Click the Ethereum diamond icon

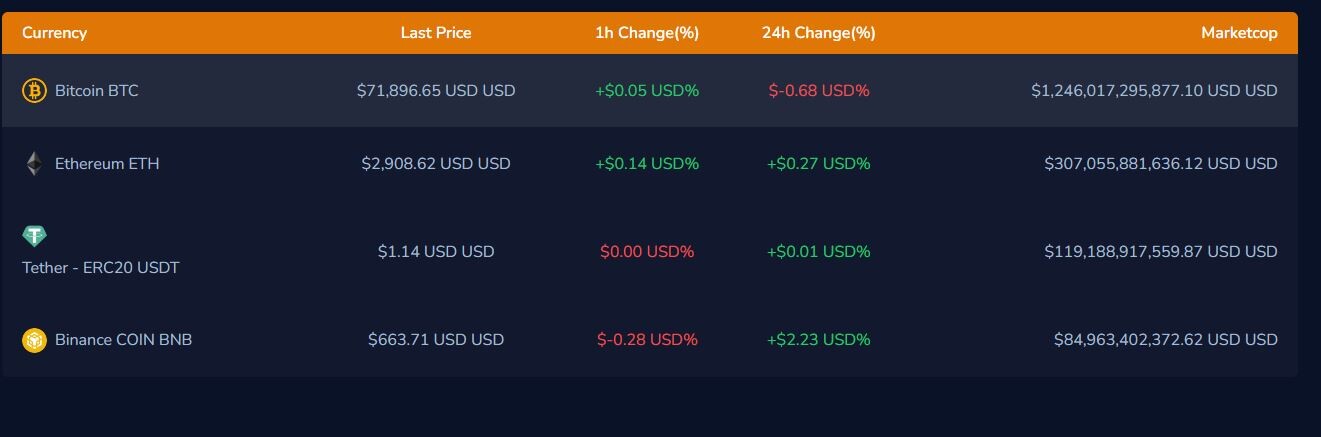pyautogui.click(x=34, y=164)
